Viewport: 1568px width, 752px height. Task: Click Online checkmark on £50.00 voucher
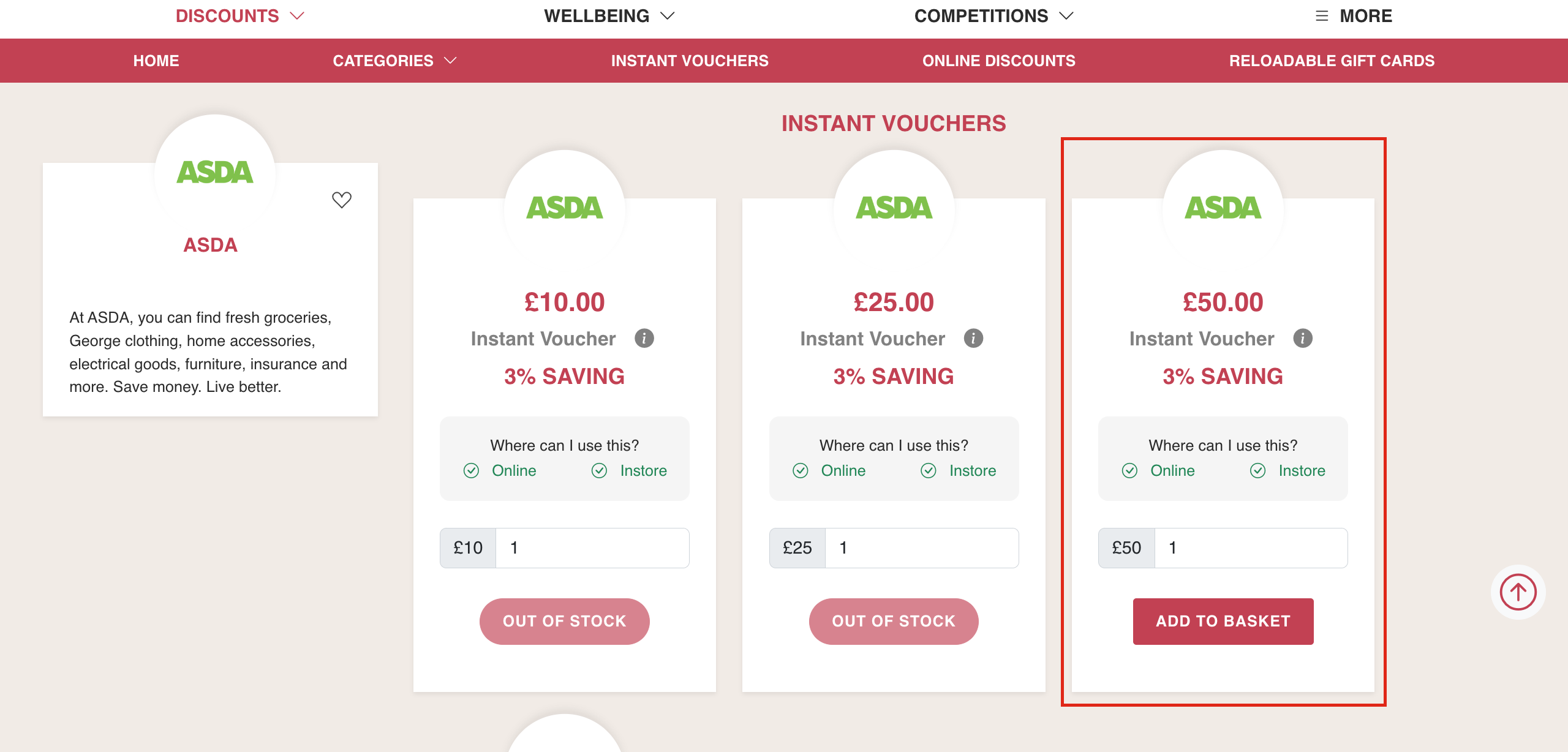1129,470
